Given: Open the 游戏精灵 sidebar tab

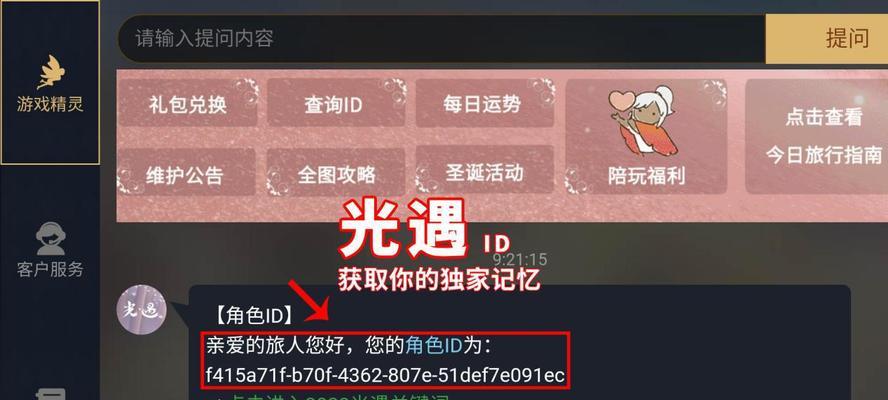Looking at the screenshot, I should coord(50,83).
